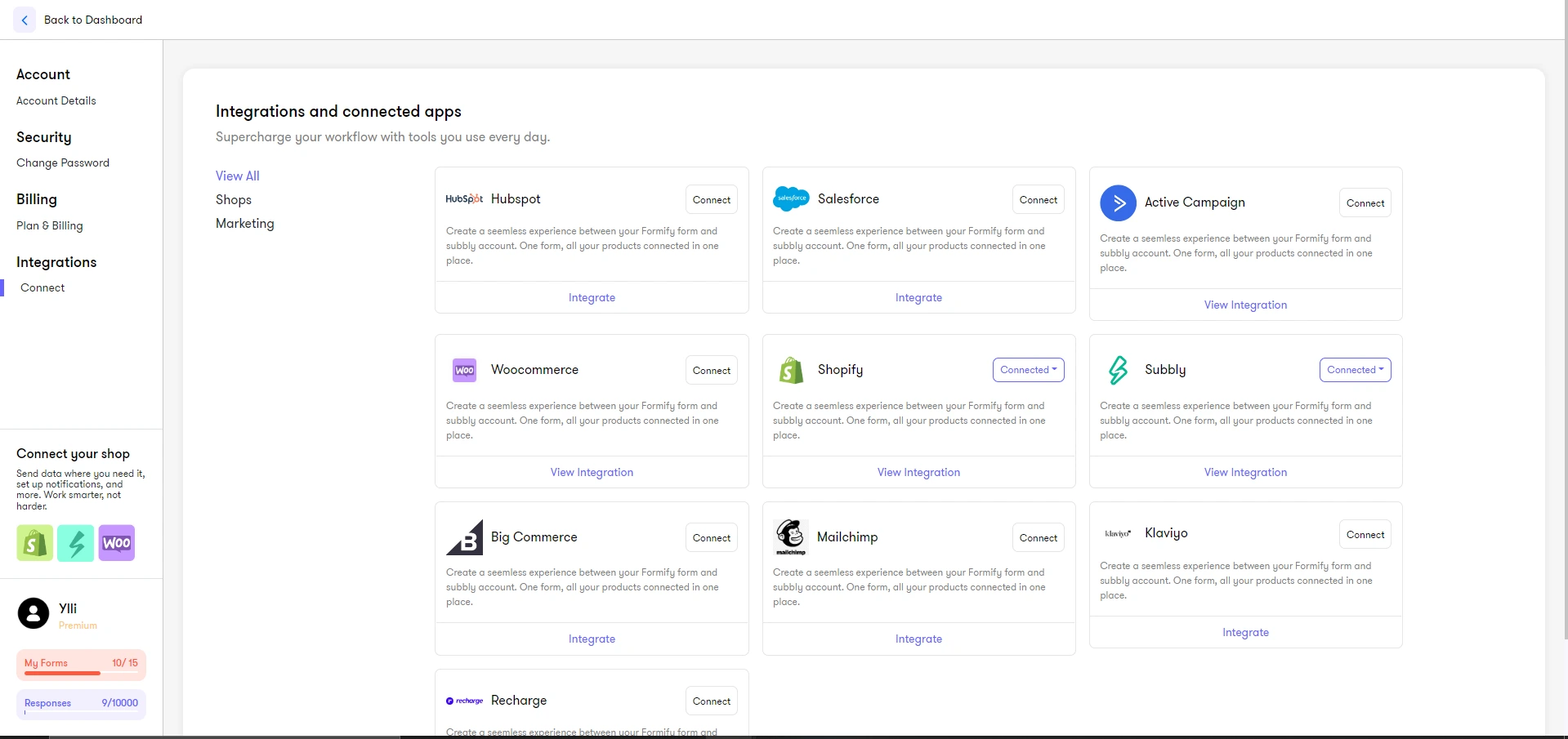Open View Integration for Woocommerce

pyautogui.click(x=592, y=473)
